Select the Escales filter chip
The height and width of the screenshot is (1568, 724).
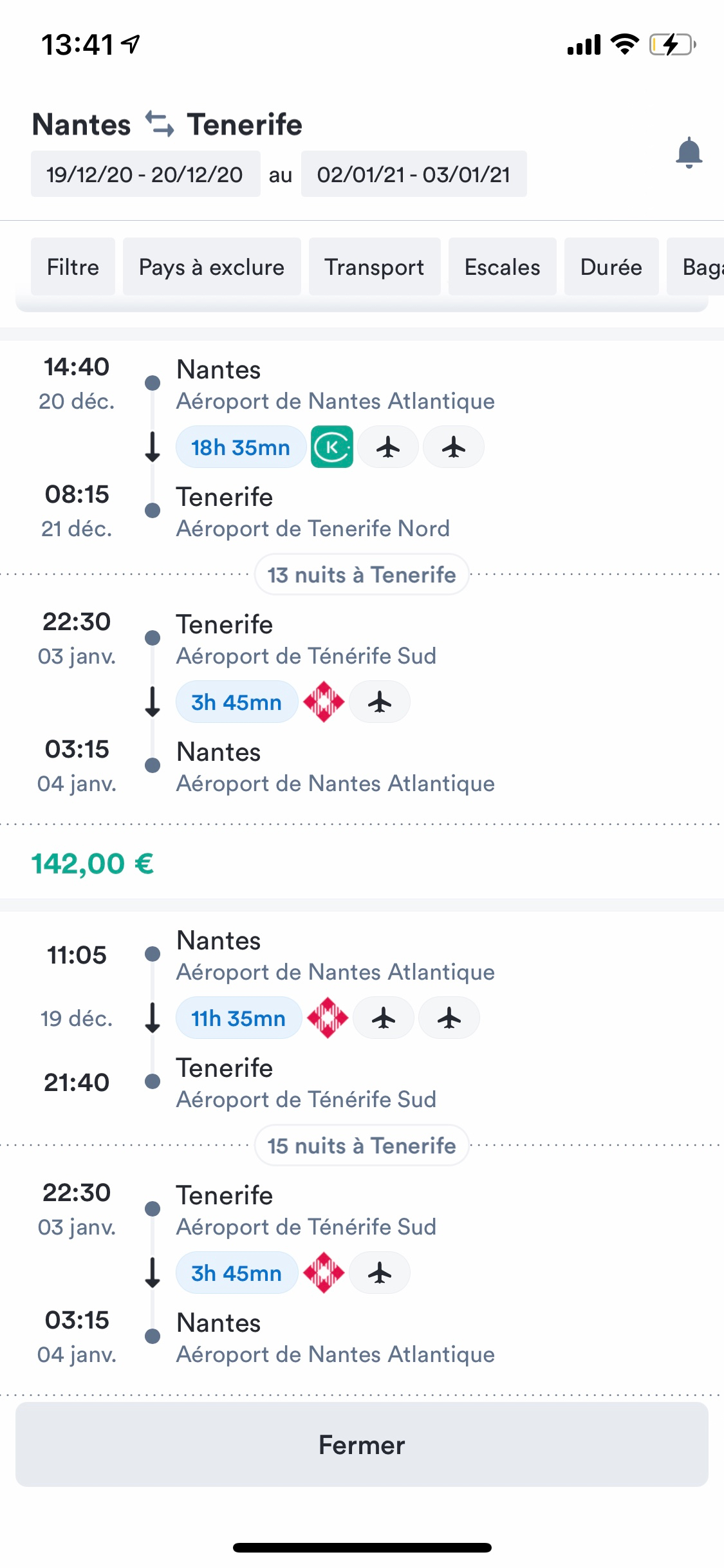pyautogui.click(x=502, y=266)
